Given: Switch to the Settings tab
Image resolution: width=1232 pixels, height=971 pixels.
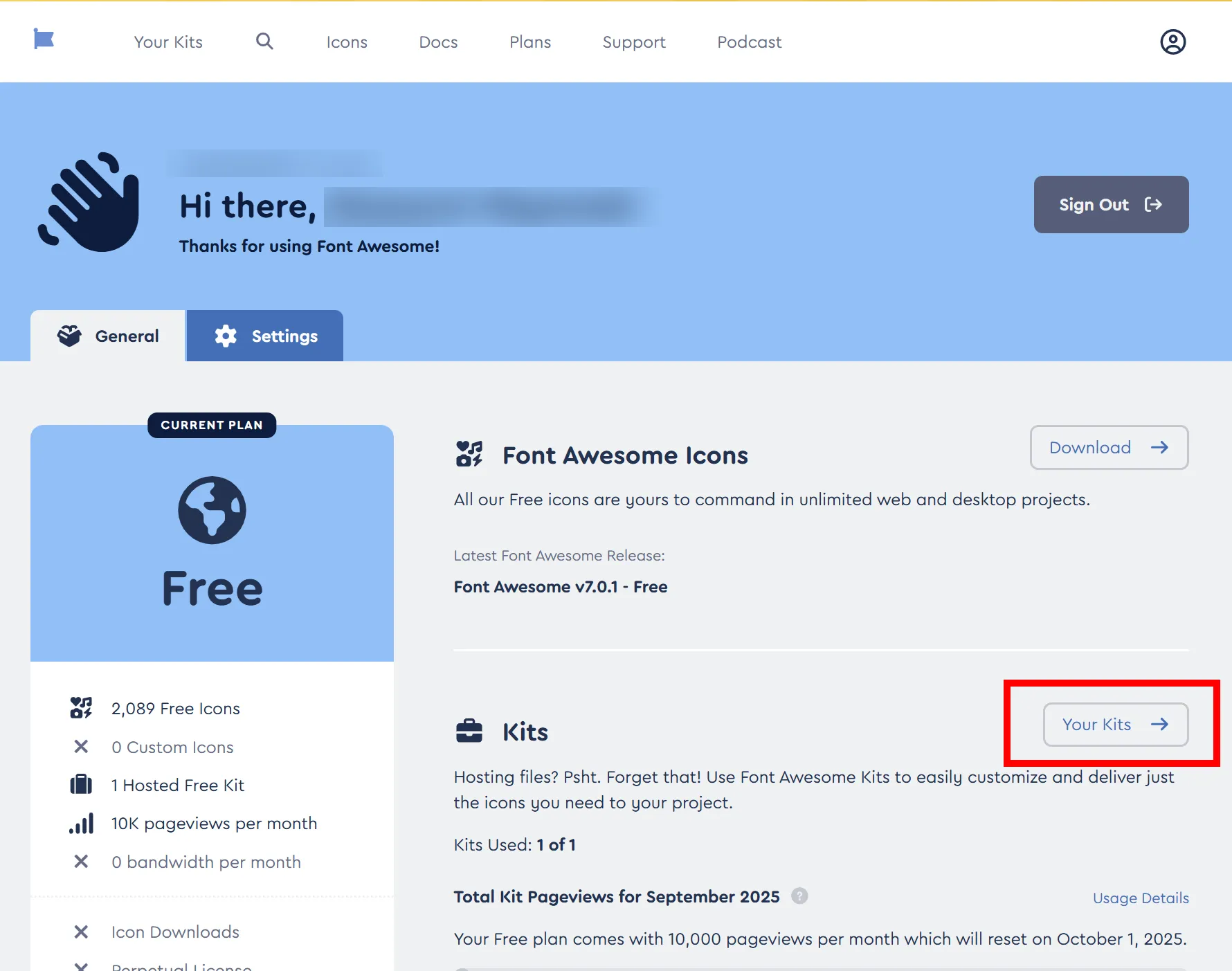Looking at the screenshot, I should [x=265, y=336].
